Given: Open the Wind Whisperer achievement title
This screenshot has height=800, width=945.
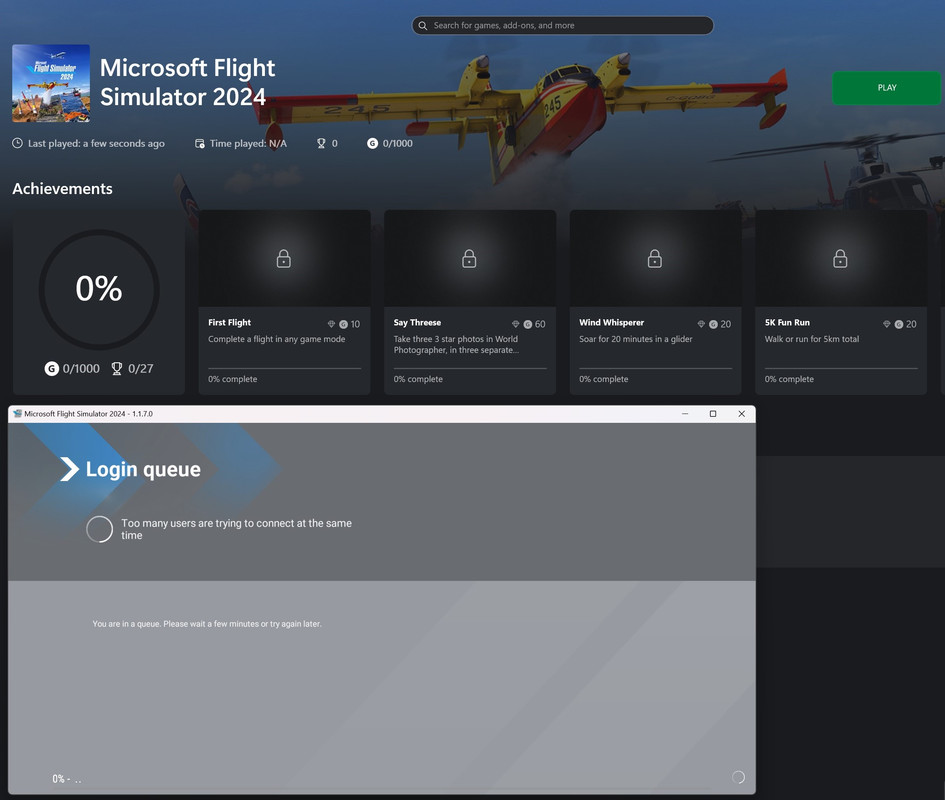Looking at the screenshot, I should click(x=612, y=323).
